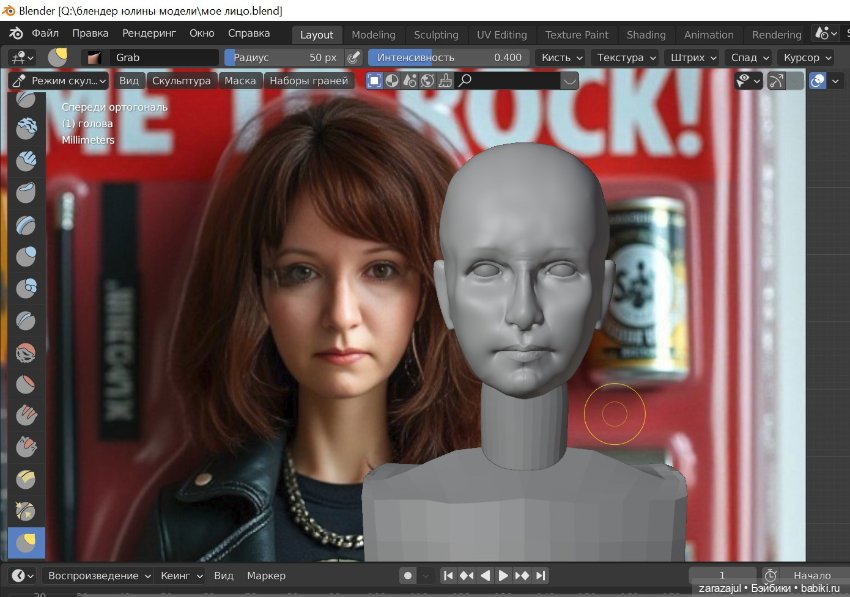This screenshot has height=597, width=850.
Task: Expand the Кисть brush settings dropdown
Action: pyautogui.click(x=560, y=58)
